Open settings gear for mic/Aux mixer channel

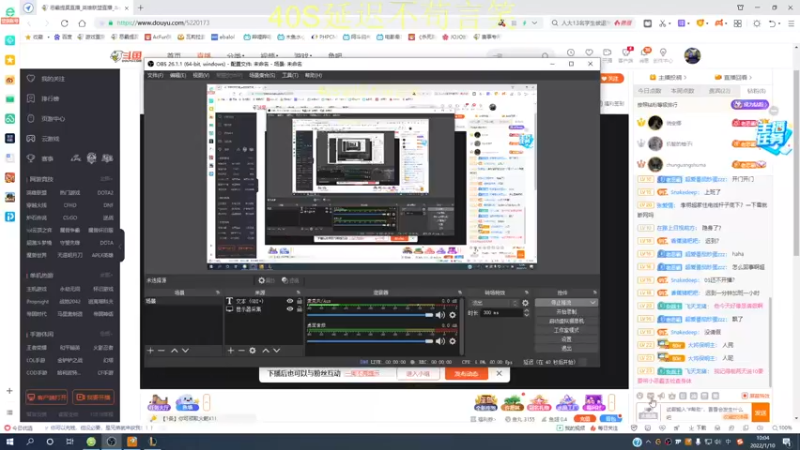(452, 315)
